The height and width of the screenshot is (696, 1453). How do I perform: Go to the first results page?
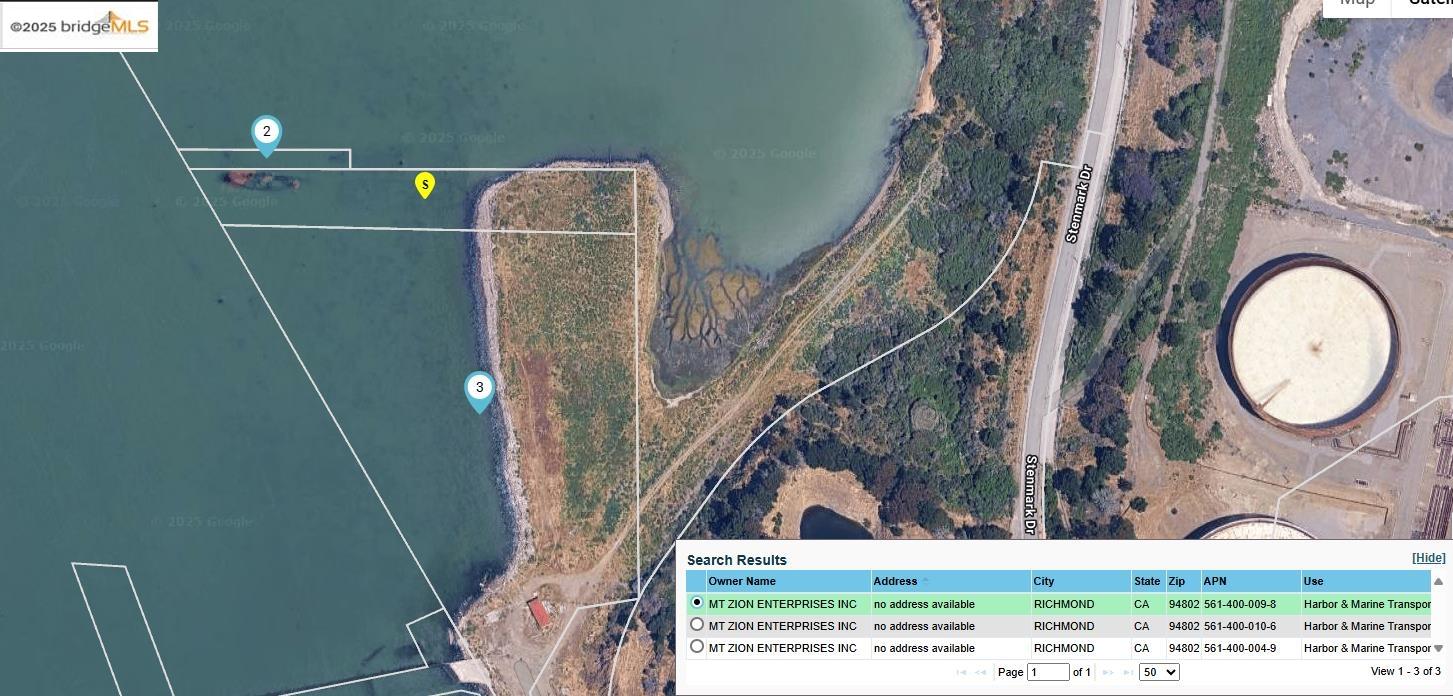[x=962, y=673]
